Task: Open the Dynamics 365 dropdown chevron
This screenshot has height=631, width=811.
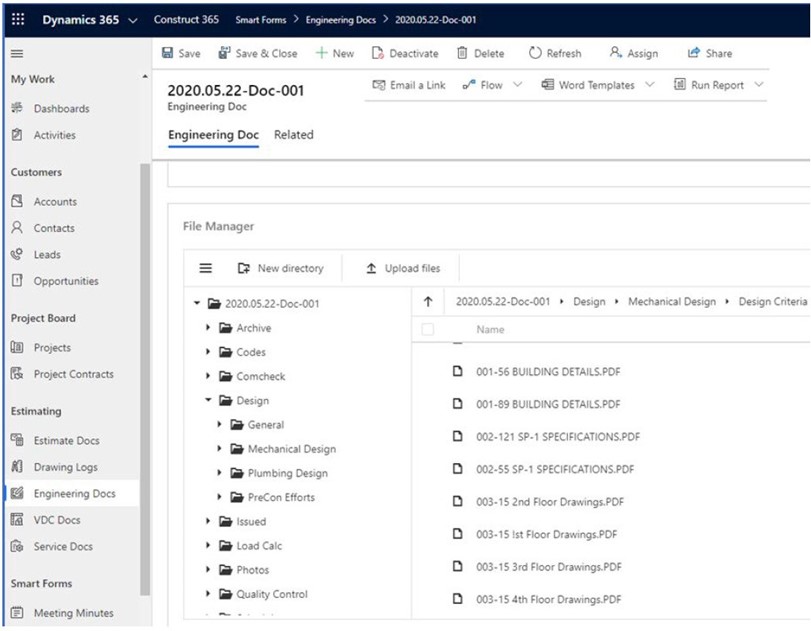Action: [x=133, y=21]
